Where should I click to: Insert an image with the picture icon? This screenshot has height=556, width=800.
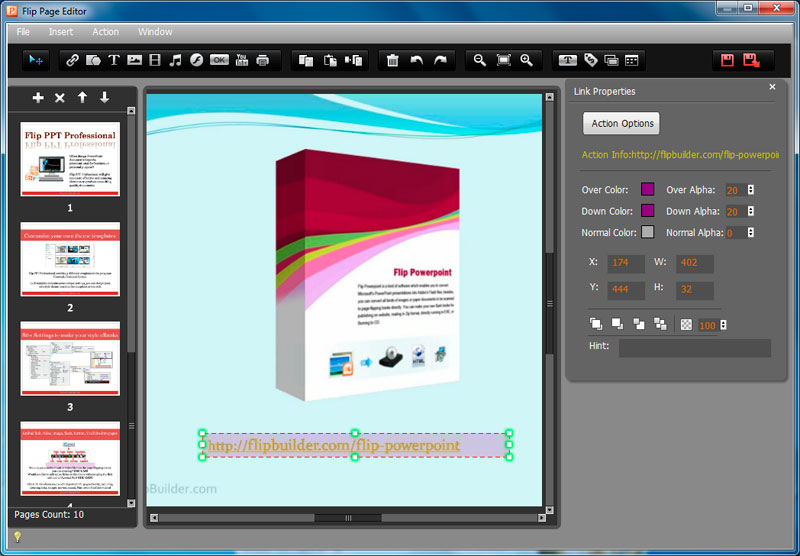click(135, 60)
